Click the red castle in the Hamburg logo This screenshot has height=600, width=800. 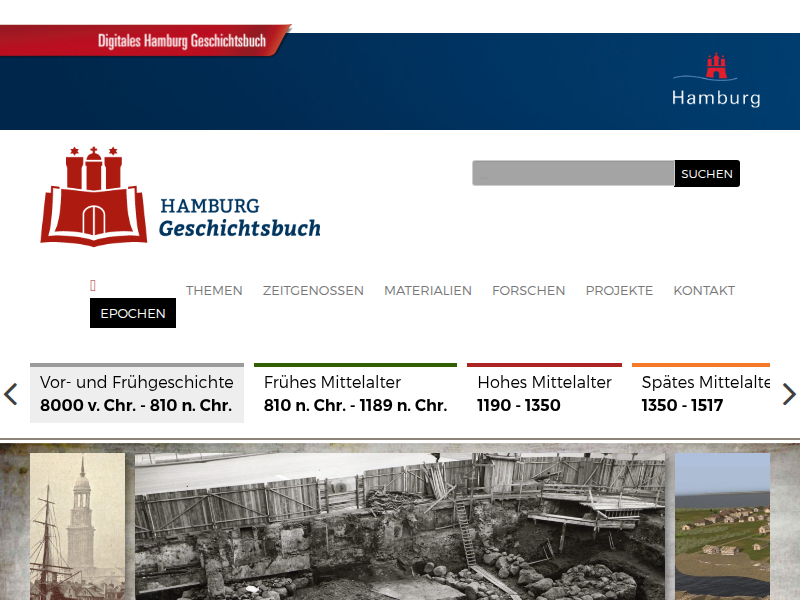(x=716, y=63)
